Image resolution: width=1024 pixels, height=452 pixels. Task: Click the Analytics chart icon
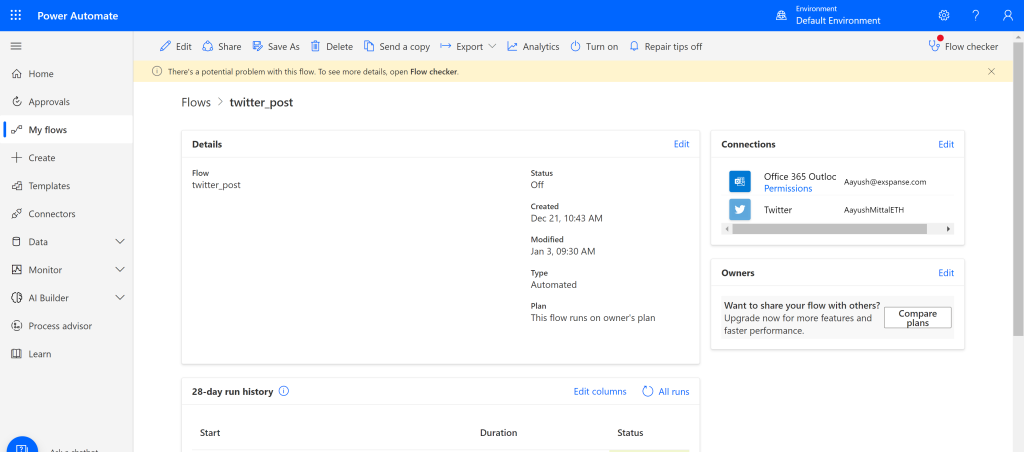513,46
